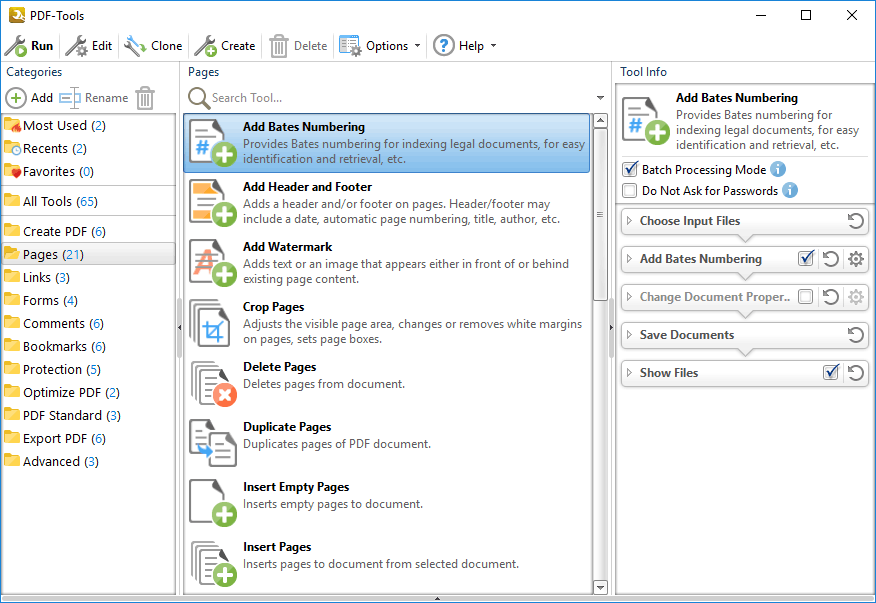Viewport: 876px width, 603px height.
Task: Click the Search Tool input field
Action: click(399, 98)
